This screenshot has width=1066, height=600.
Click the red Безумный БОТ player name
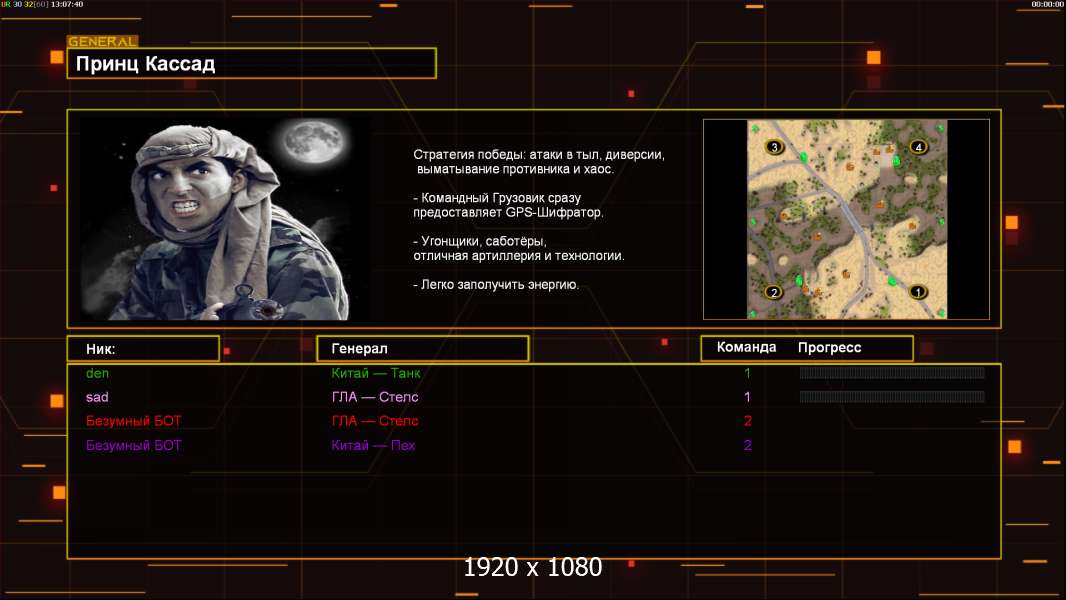point(134,421)
